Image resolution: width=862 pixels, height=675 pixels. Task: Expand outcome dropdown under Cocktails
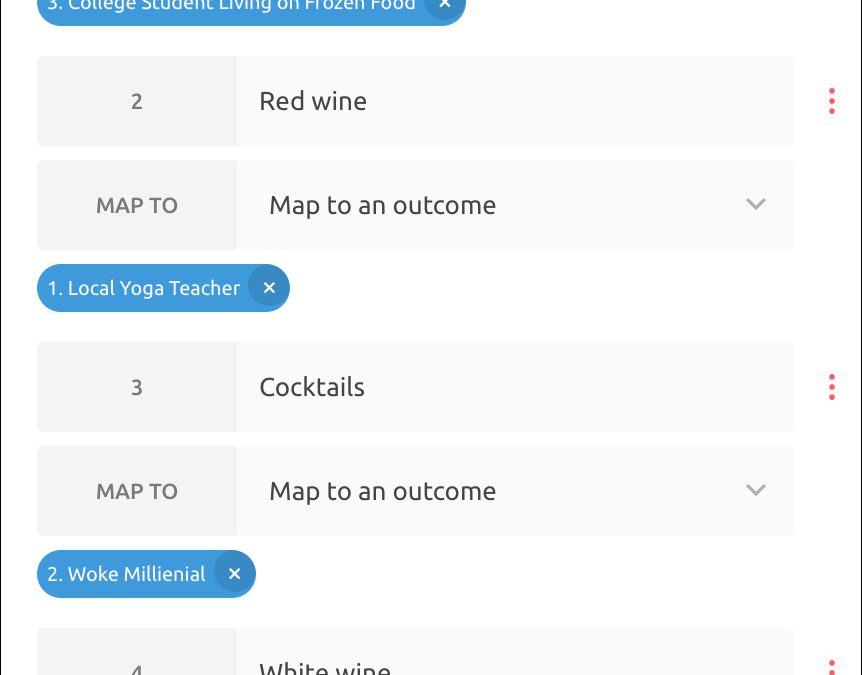[x=515, y=491]
